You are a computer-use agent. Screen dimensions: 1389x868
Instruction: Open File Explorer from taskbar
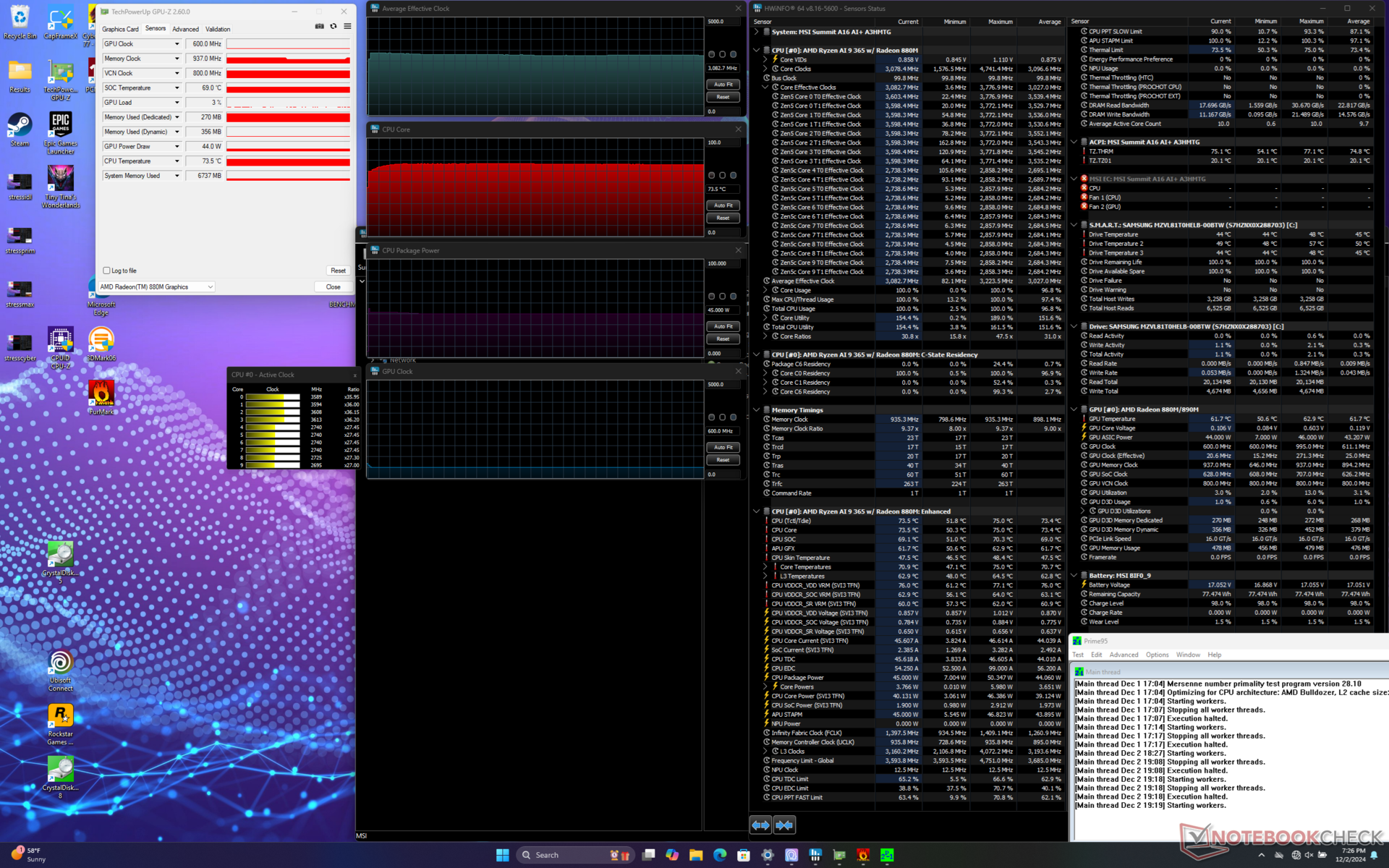coord(696,855)
